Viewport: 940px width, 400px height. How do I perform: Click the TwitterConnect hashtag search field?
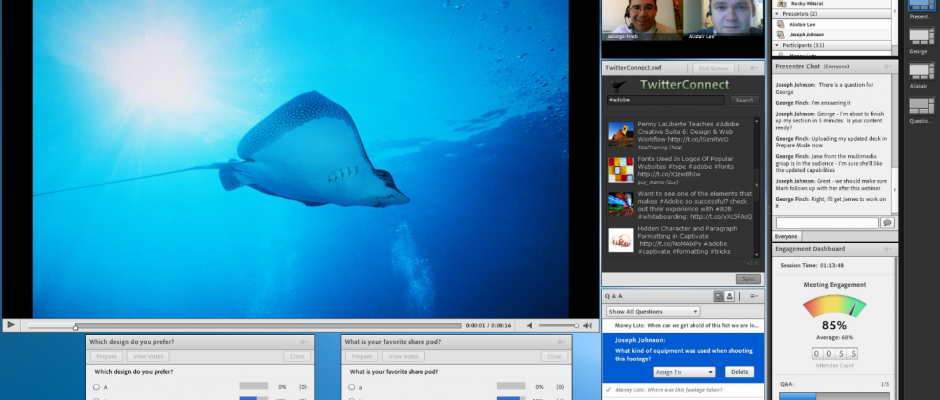[x=667, y=100]
